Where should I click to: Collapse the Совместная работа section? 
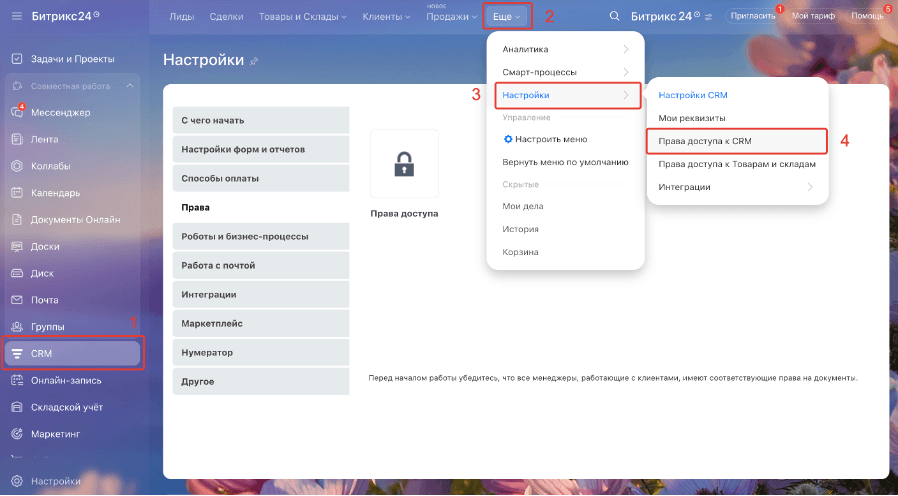[x=129, y=86]
